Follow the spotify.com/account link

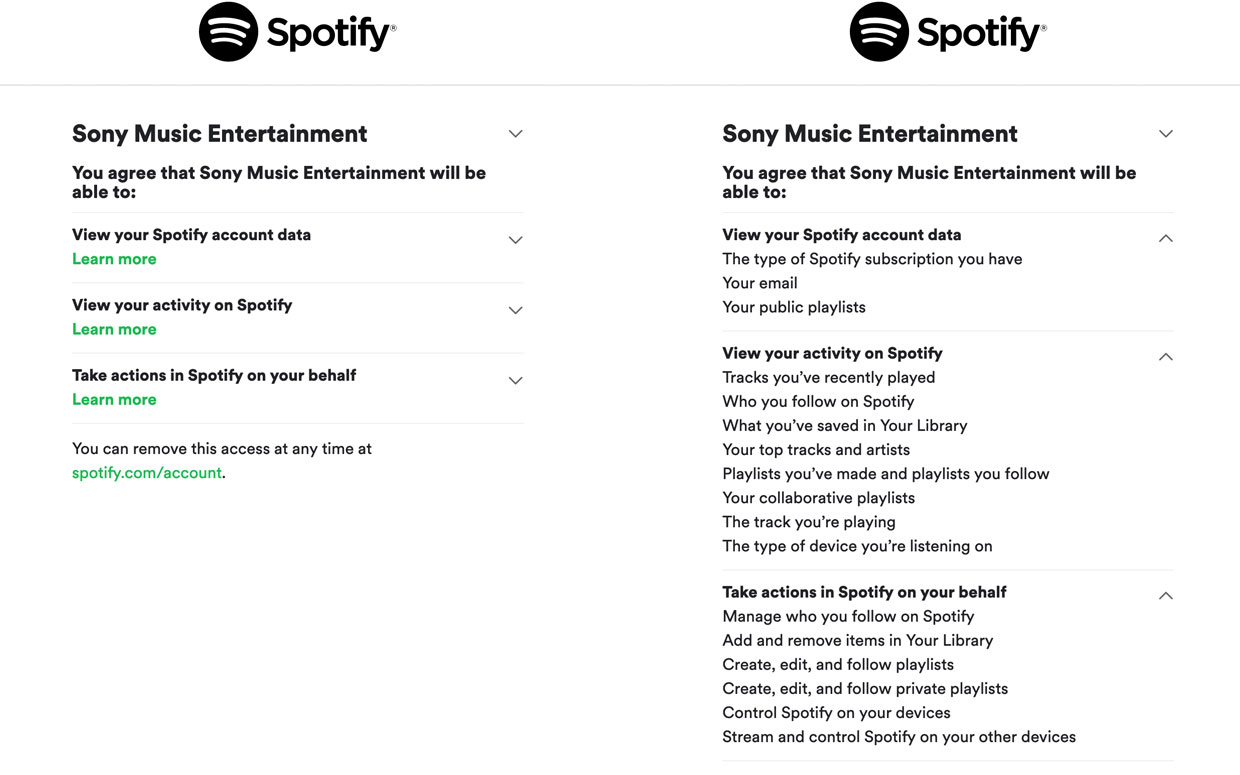147,473
